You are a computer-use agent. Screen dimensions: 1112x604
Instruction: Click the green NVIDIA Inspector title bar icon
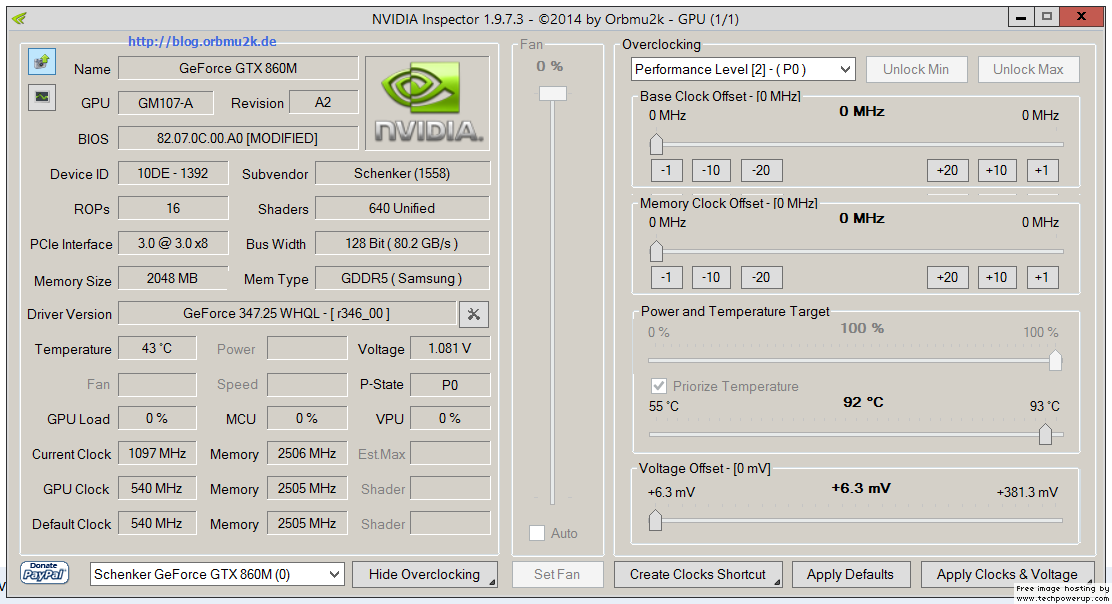click(20, 18)
